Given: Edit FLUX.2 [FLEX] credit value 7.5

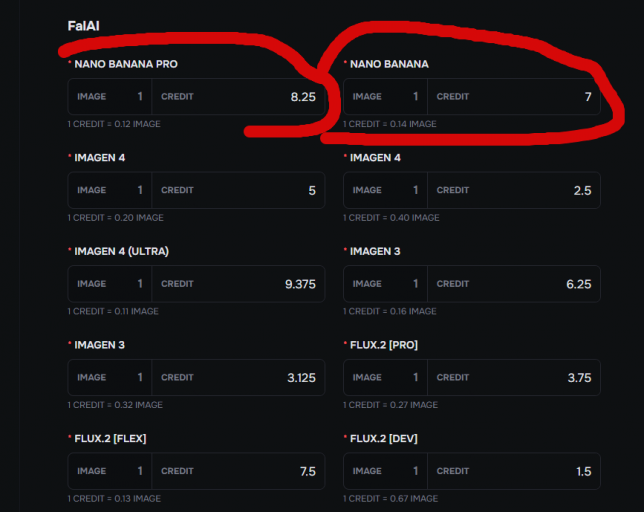Looking at the screenshot, I should click(x=238, y=471).
